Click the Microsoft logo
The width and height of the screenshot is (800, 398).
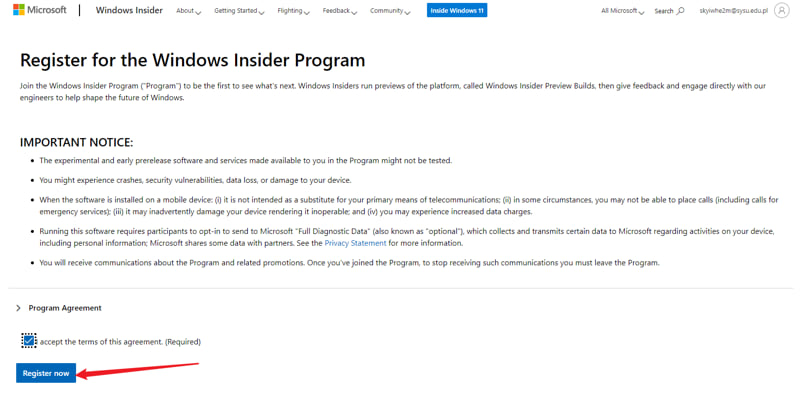coord(40,10)
